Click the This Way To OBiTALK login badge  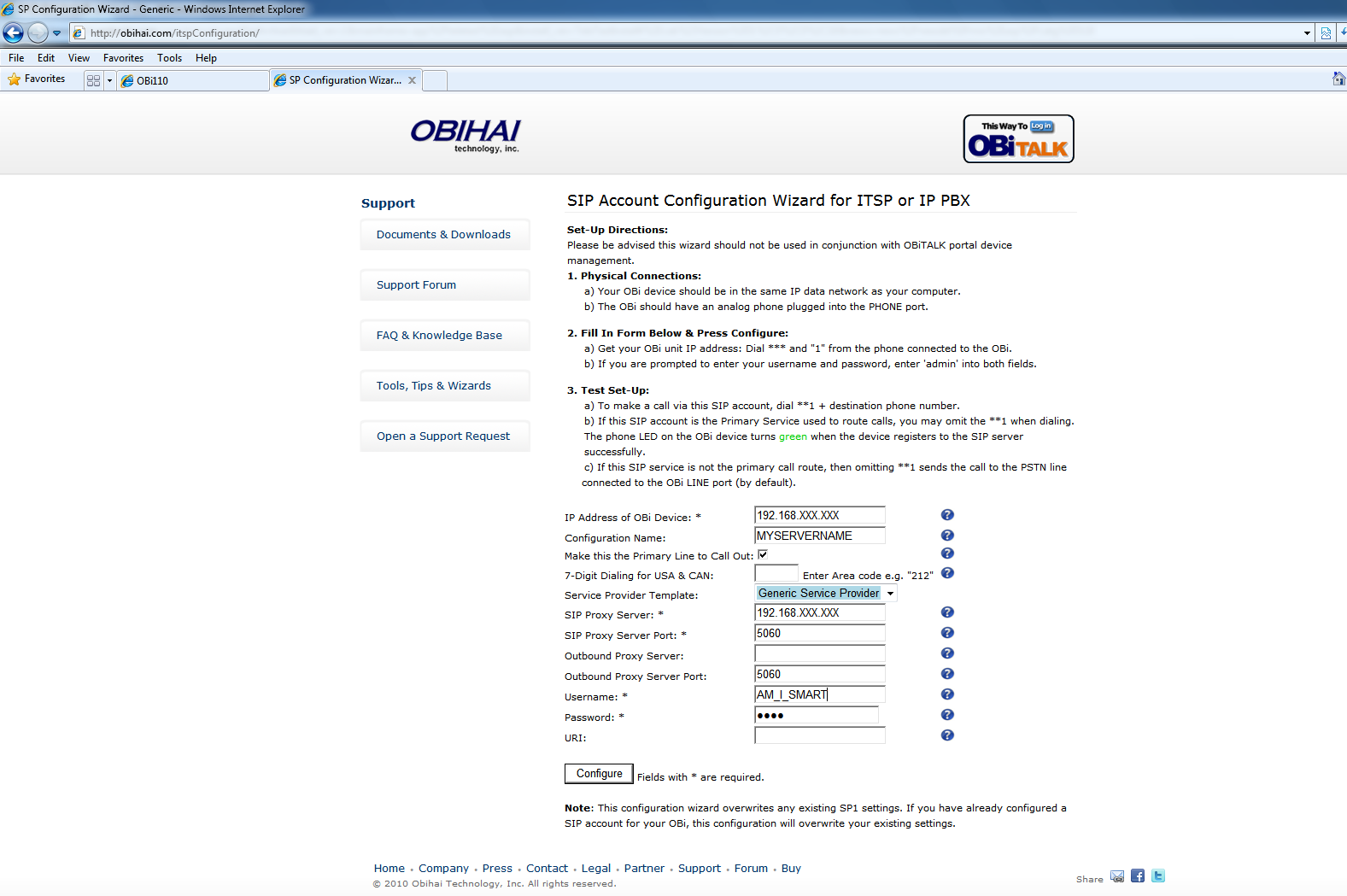pos(1018,138)
